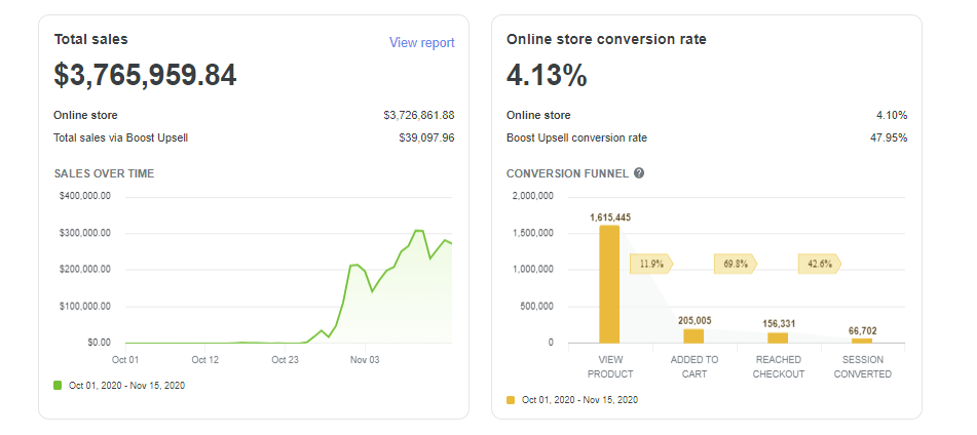Click the $100,000.00 sales axis label
The image size is (977, 435).
point(85,306)
